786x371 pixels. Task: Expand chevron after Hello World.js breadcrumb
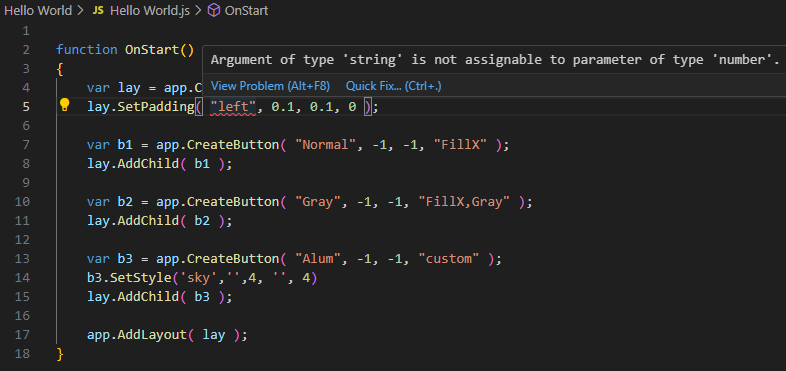199,11
